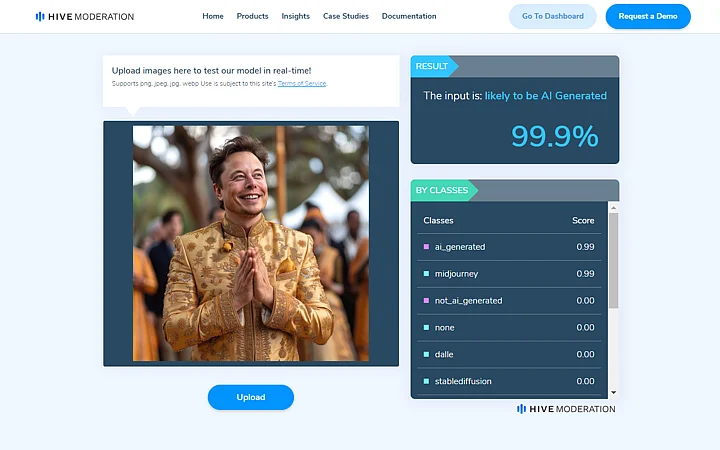Click the classes list scrollbar thumb
This screenshot has width=720, height=450.
click(x=613, y=260)
